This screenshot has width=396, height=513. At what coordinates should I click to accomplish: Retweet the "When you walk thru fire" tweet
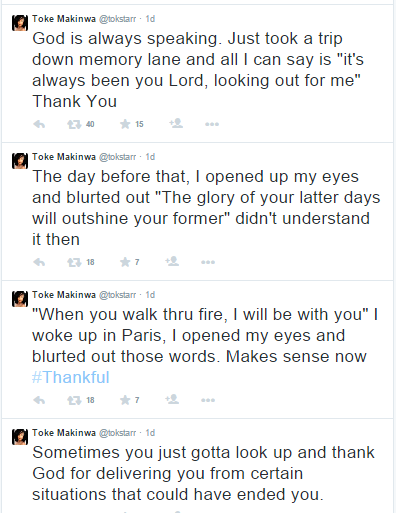click(74, 400)
